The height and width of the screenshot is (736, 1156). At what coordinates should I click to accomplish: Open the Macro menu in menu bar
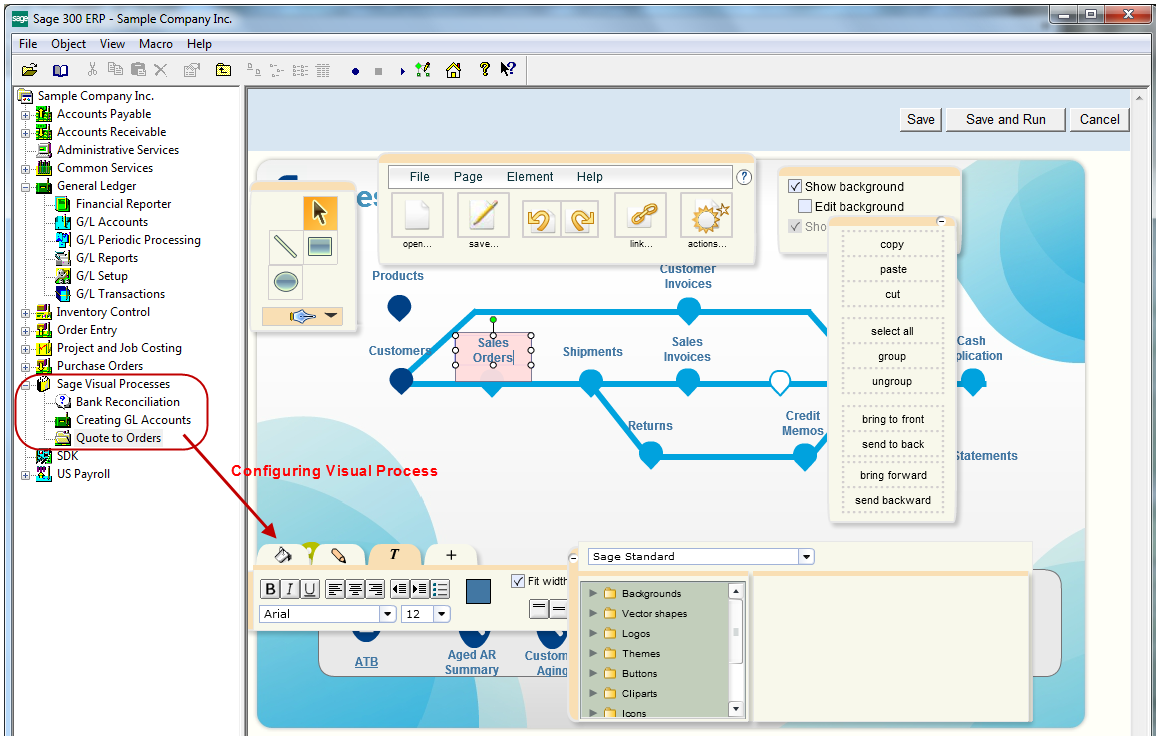(156, 44)
